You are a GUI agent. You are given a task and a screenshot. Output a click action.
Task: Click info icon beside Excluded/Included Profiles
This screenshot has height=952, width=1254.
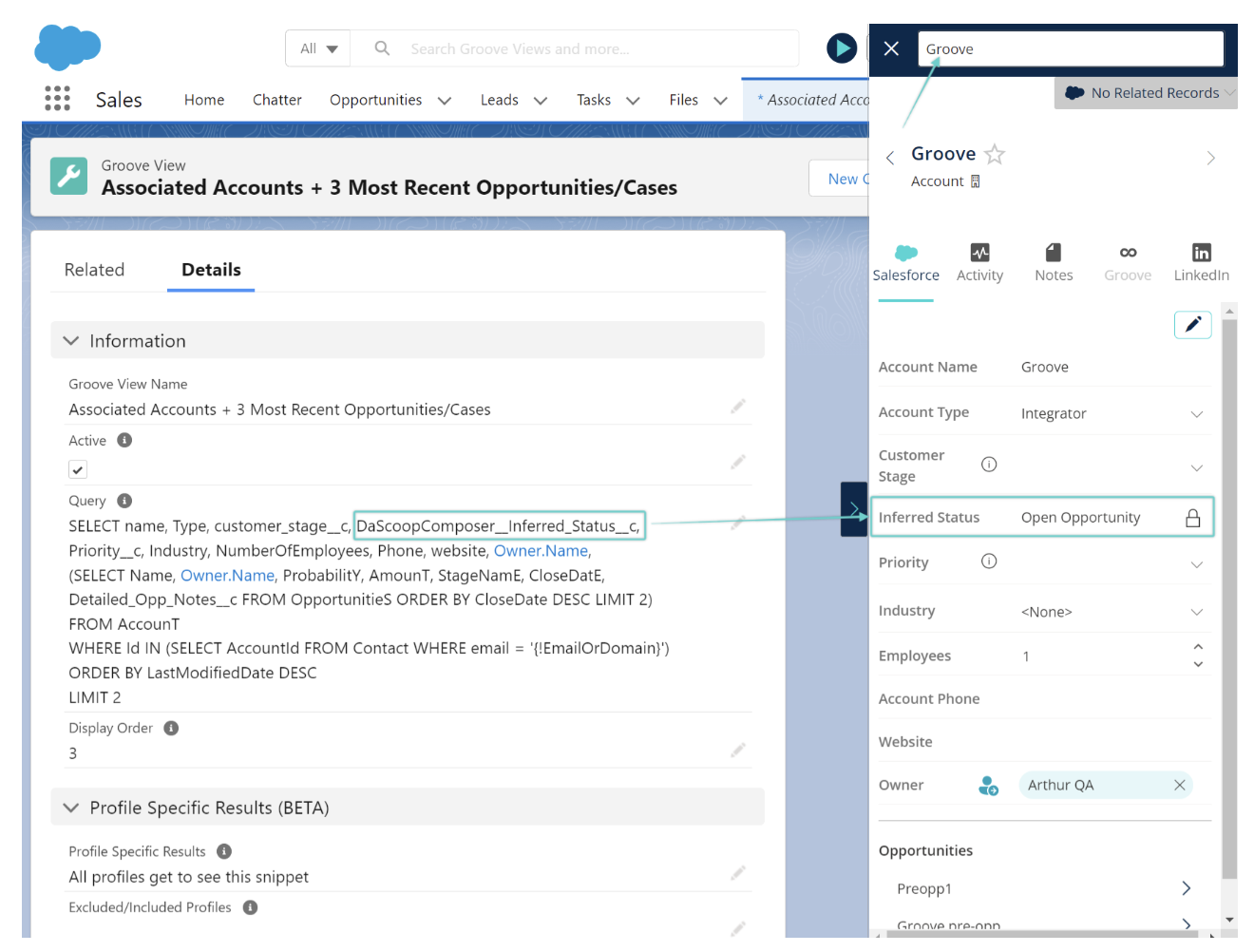tap(251, 907)
